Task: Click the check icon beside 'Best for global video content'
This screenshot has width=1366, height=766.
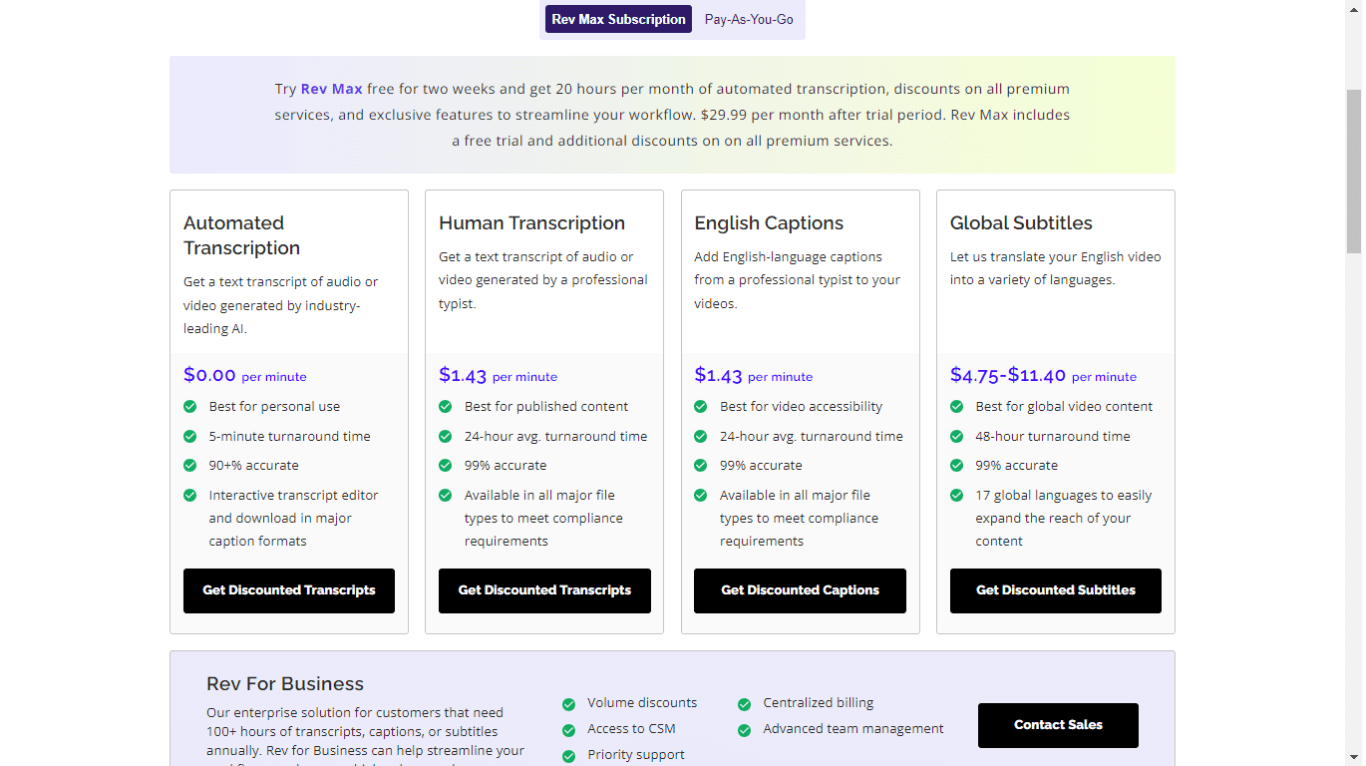Action: point(957,407)
